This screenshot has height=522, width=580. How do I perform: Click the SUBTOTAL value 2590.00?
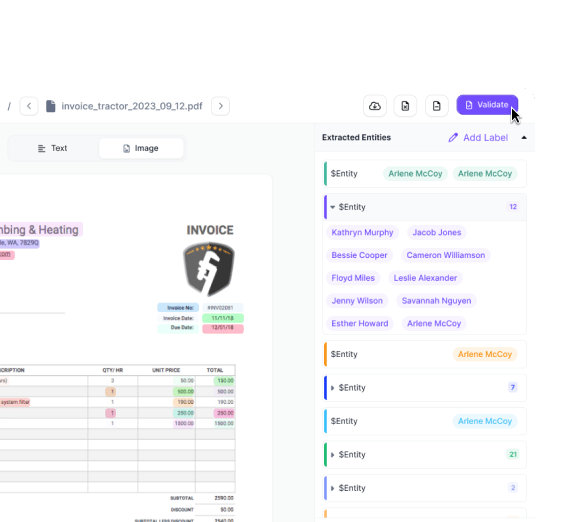click(224, 498)
